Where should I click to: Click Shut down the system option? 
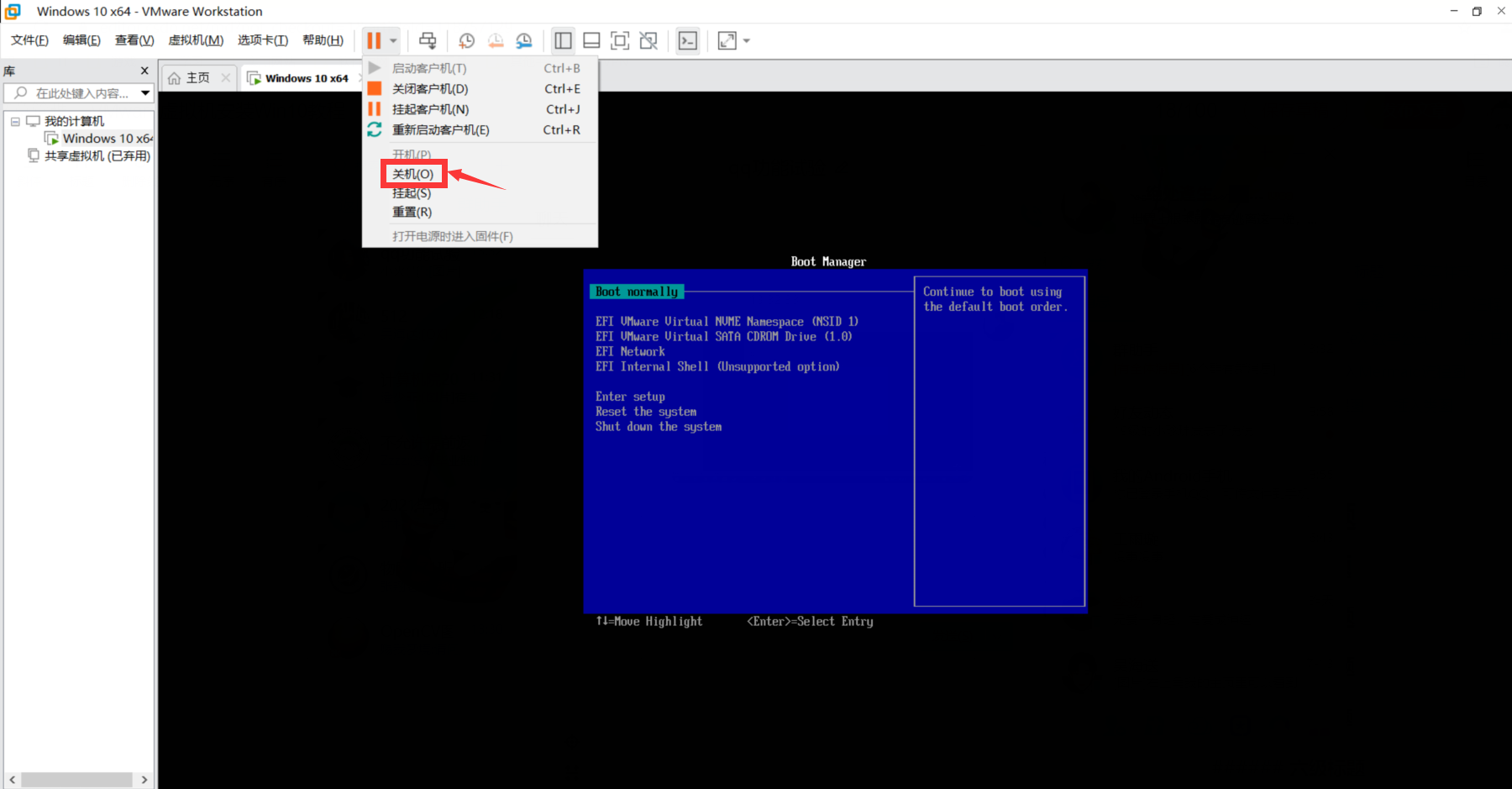tap(659, 427)
